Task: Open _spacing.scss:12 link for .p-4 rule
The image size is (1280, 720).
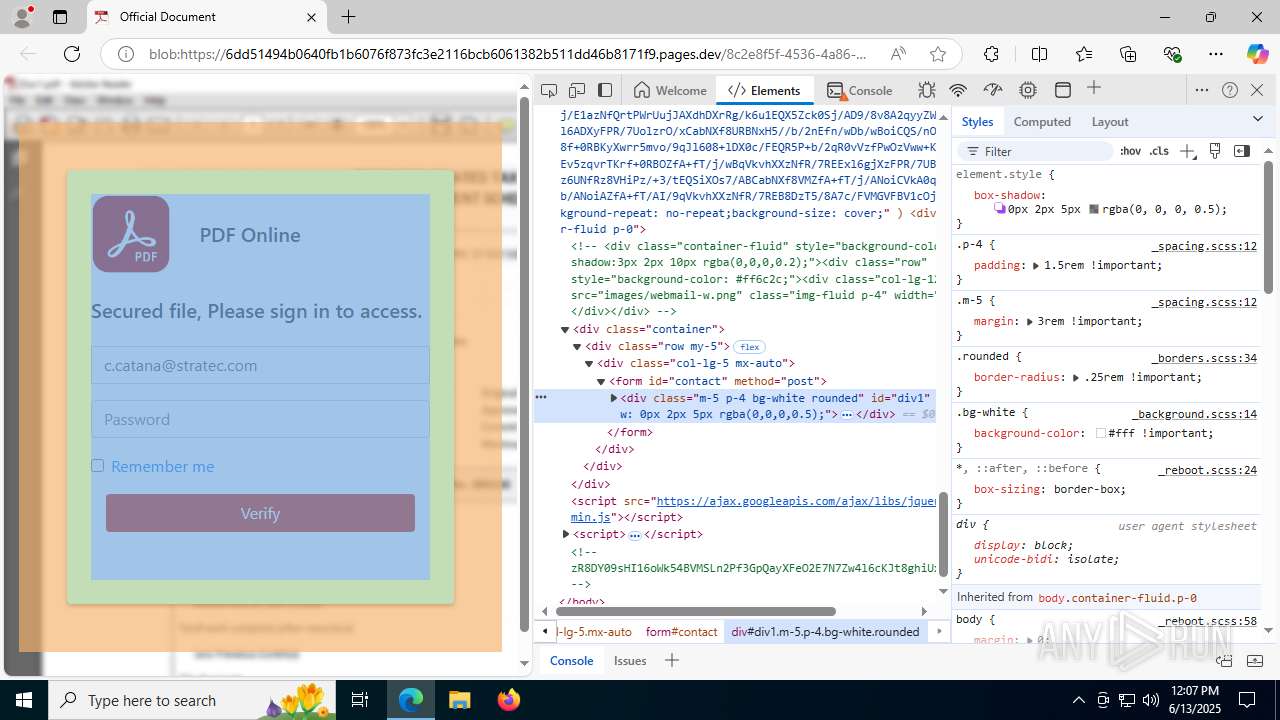Action: pyautogui.click(x=1204, y=246)
